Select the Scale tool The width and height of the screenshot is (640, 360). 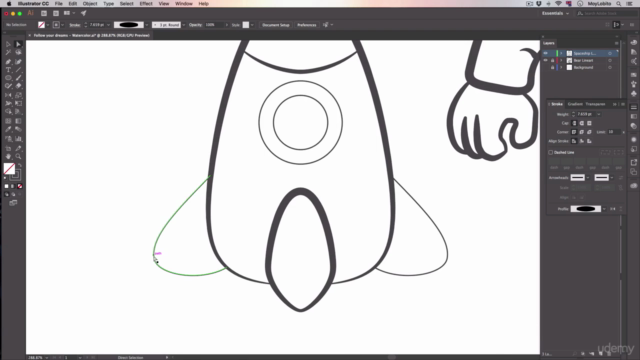tap(18, 95)
